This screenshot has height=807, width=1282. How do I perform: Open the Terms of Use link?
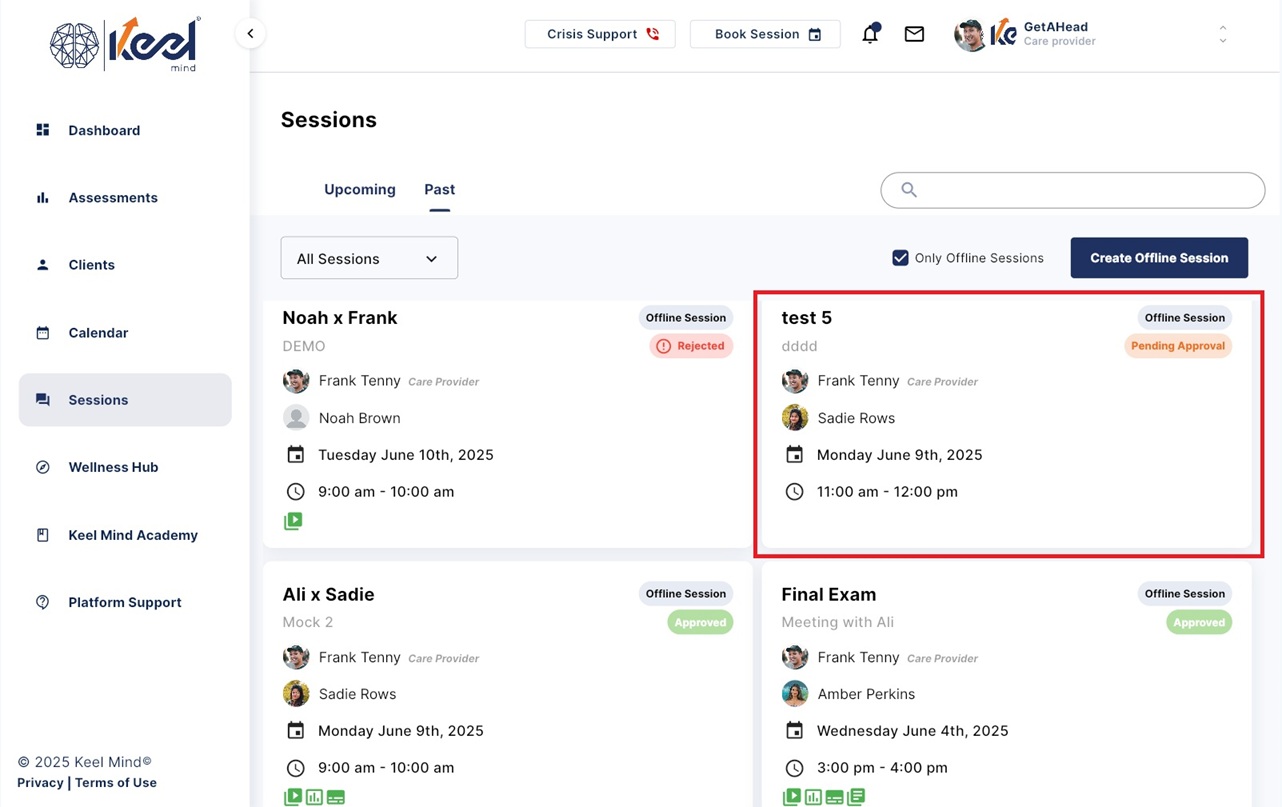pos(116,783)
